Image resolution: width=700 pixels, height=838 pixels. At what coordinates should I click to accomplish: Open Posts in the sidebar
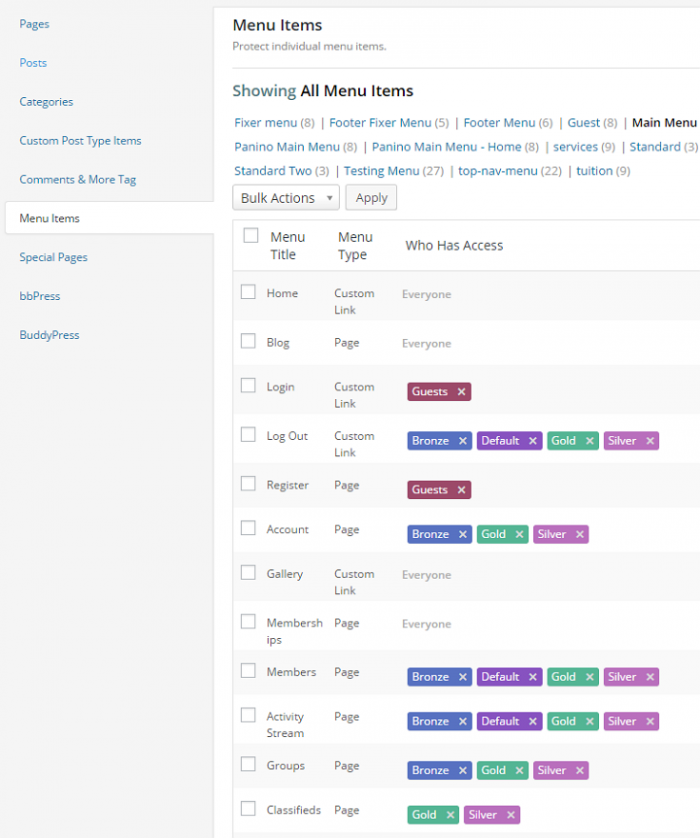[x=33, y=63]
